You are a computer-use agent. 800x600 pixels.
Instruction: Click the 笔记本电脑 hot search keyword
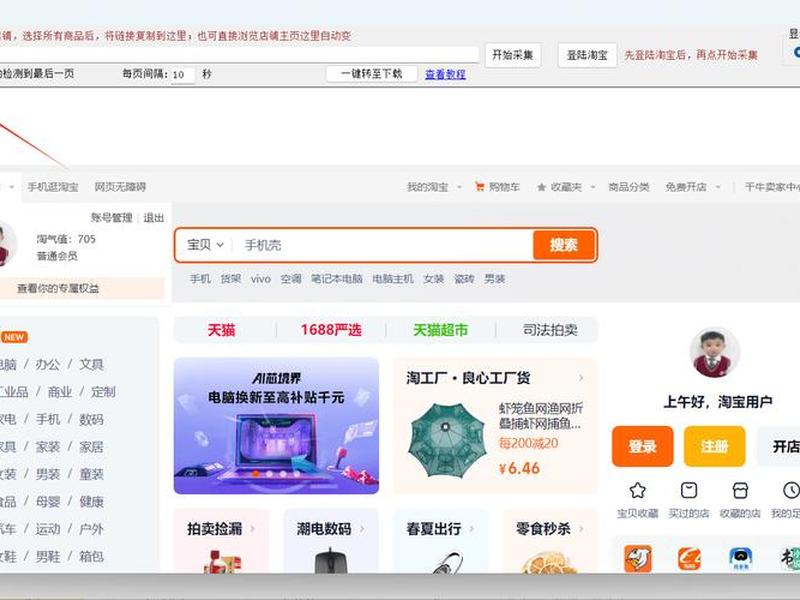pos(337,279)
